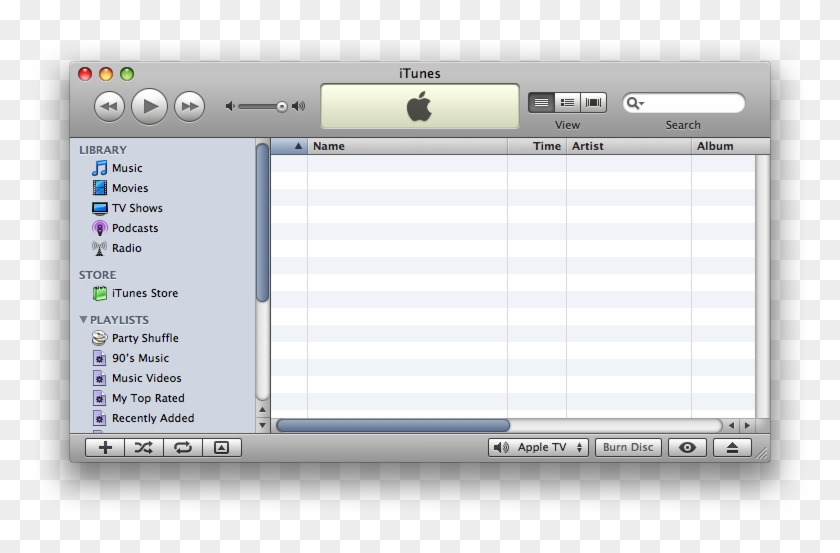Sort by the Name column header
The height and width of the screenshot is (553, 840).
[x=407, y=146]
